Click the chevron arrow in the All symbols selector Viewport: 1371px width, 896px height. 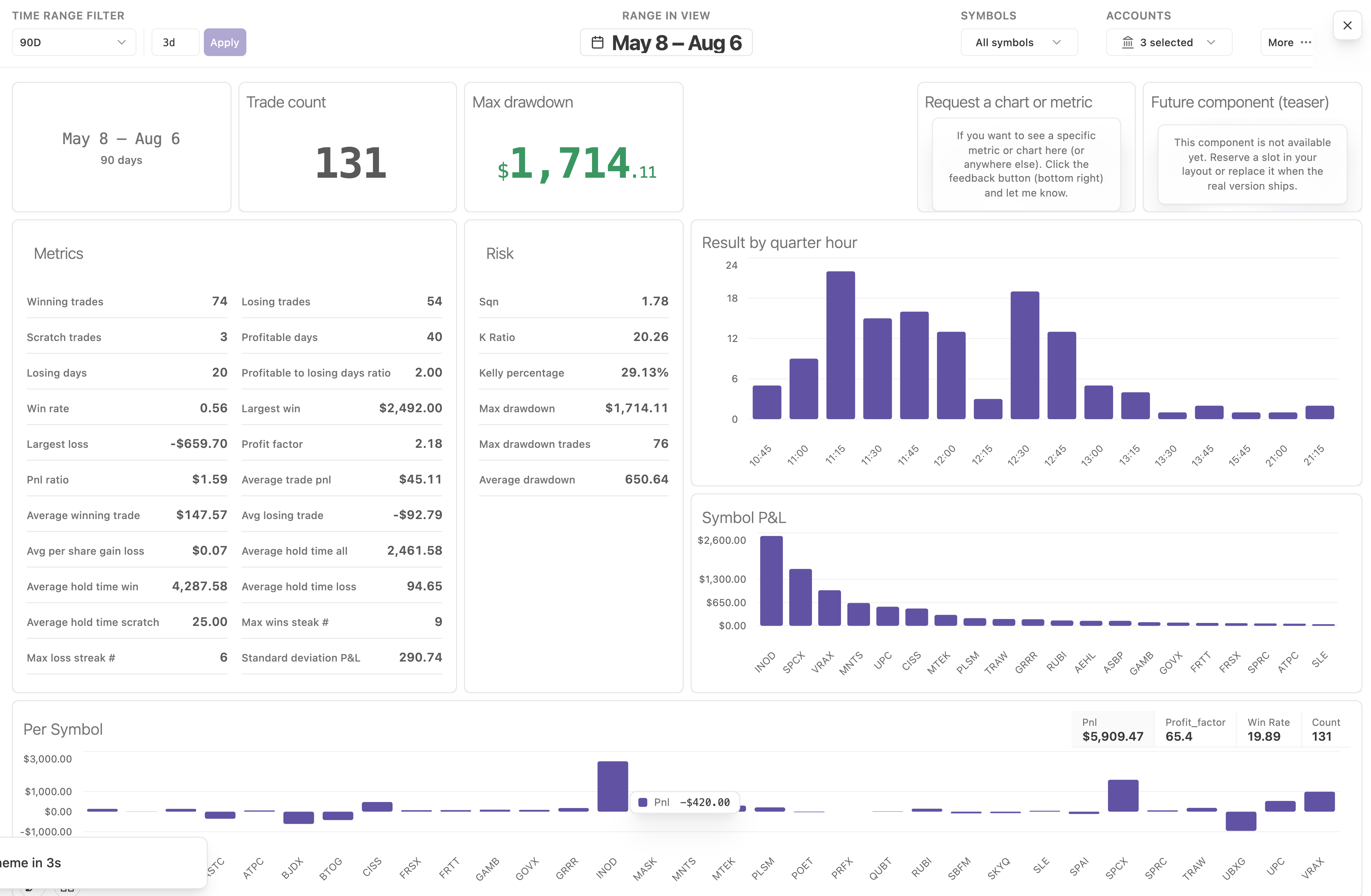pyautogui.click(x=1056, y=43)
